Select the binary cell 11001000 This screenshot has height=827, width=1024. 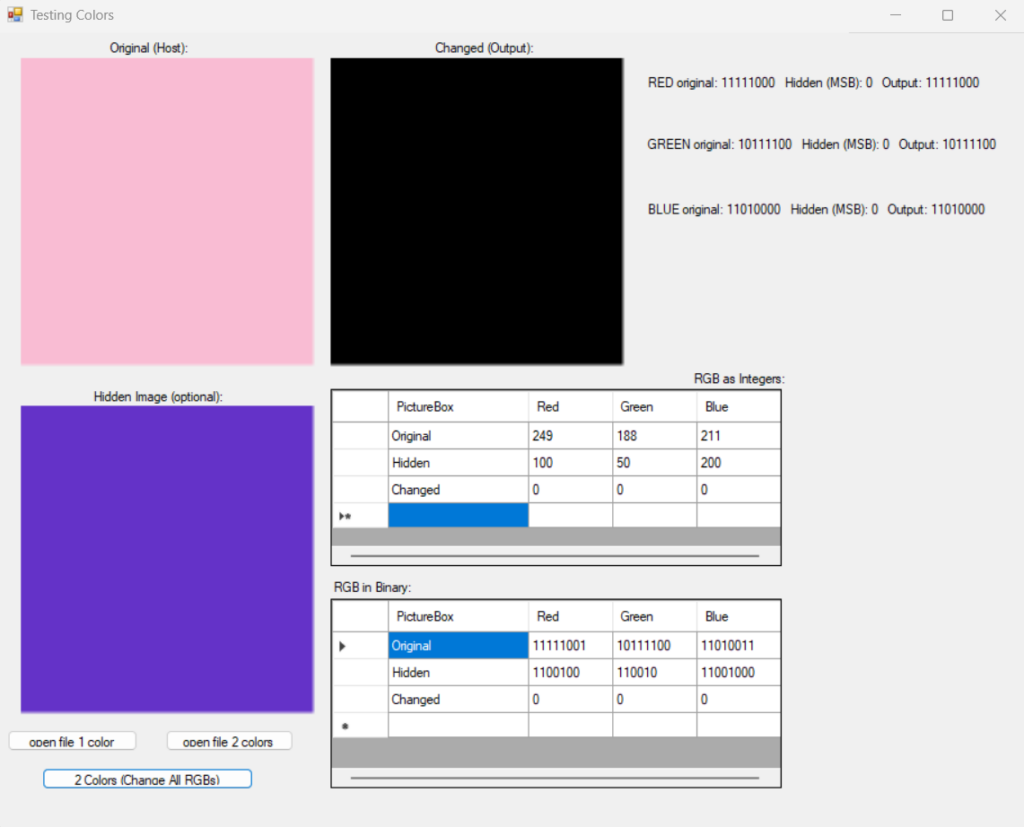click(738, 673)
